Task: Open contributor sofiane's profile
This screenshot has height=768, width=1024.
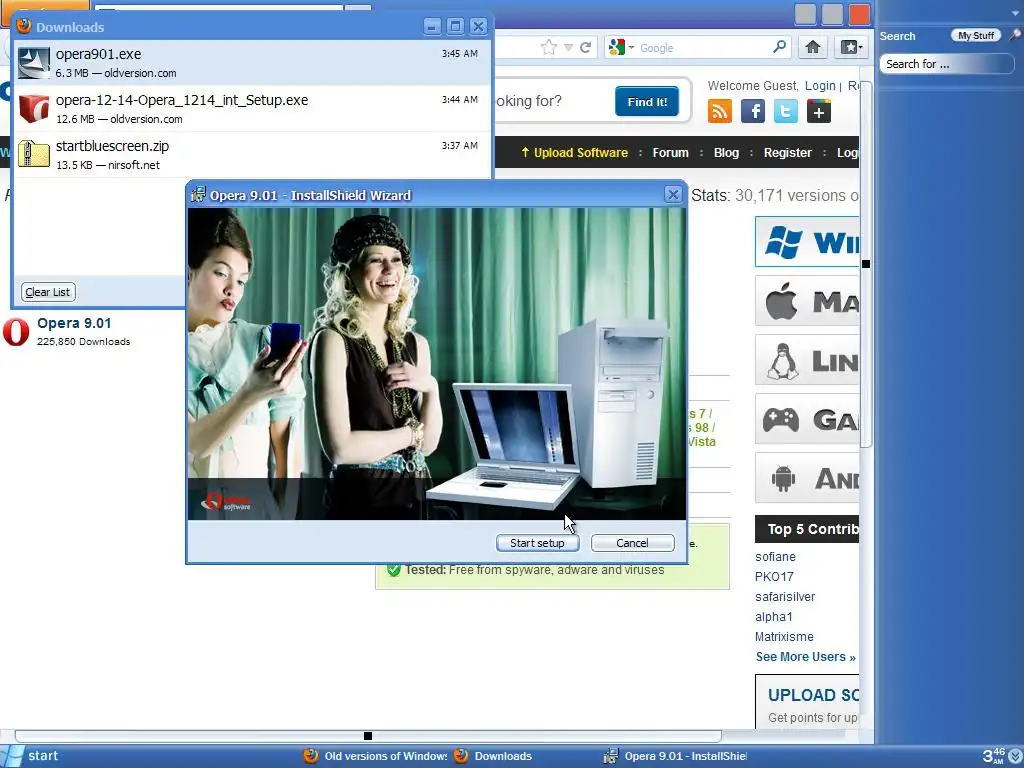Action: [775, 556]
